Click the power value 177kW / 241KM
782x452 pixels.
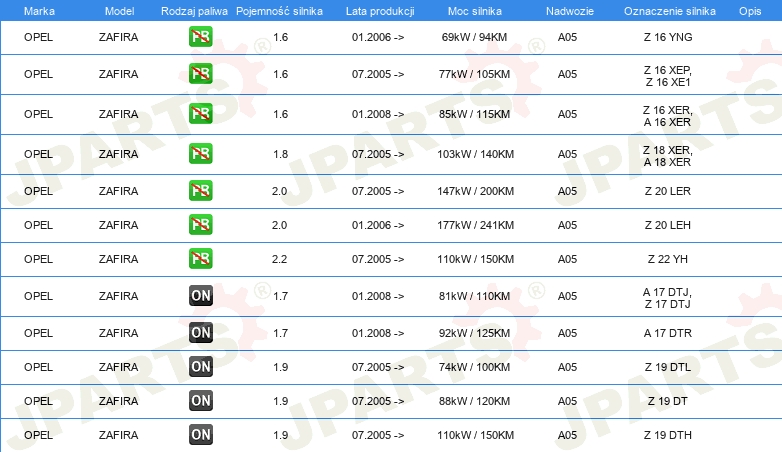pos(475,225)
